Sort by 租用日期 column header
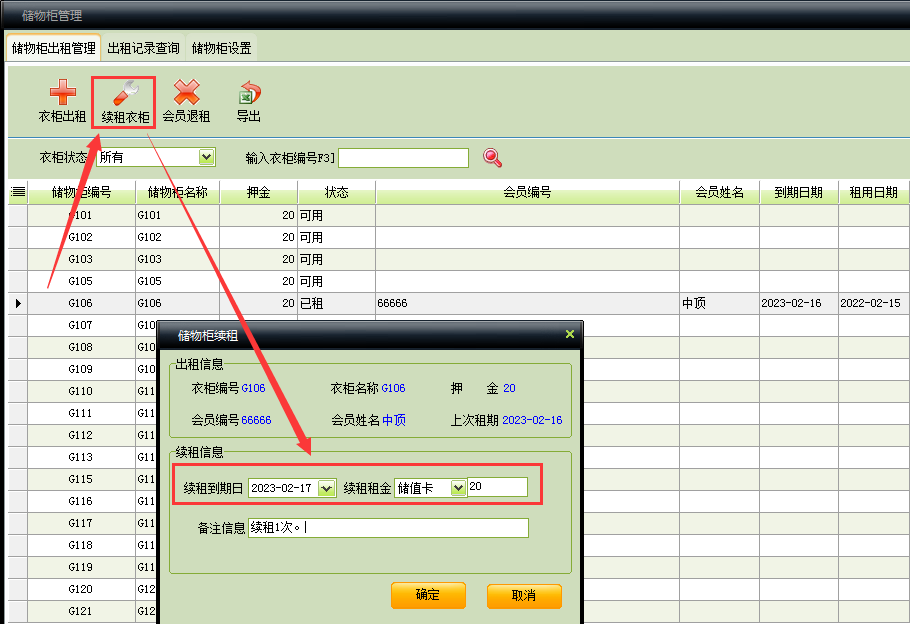Viewport: 910px width, 624px height. (873, 192)
